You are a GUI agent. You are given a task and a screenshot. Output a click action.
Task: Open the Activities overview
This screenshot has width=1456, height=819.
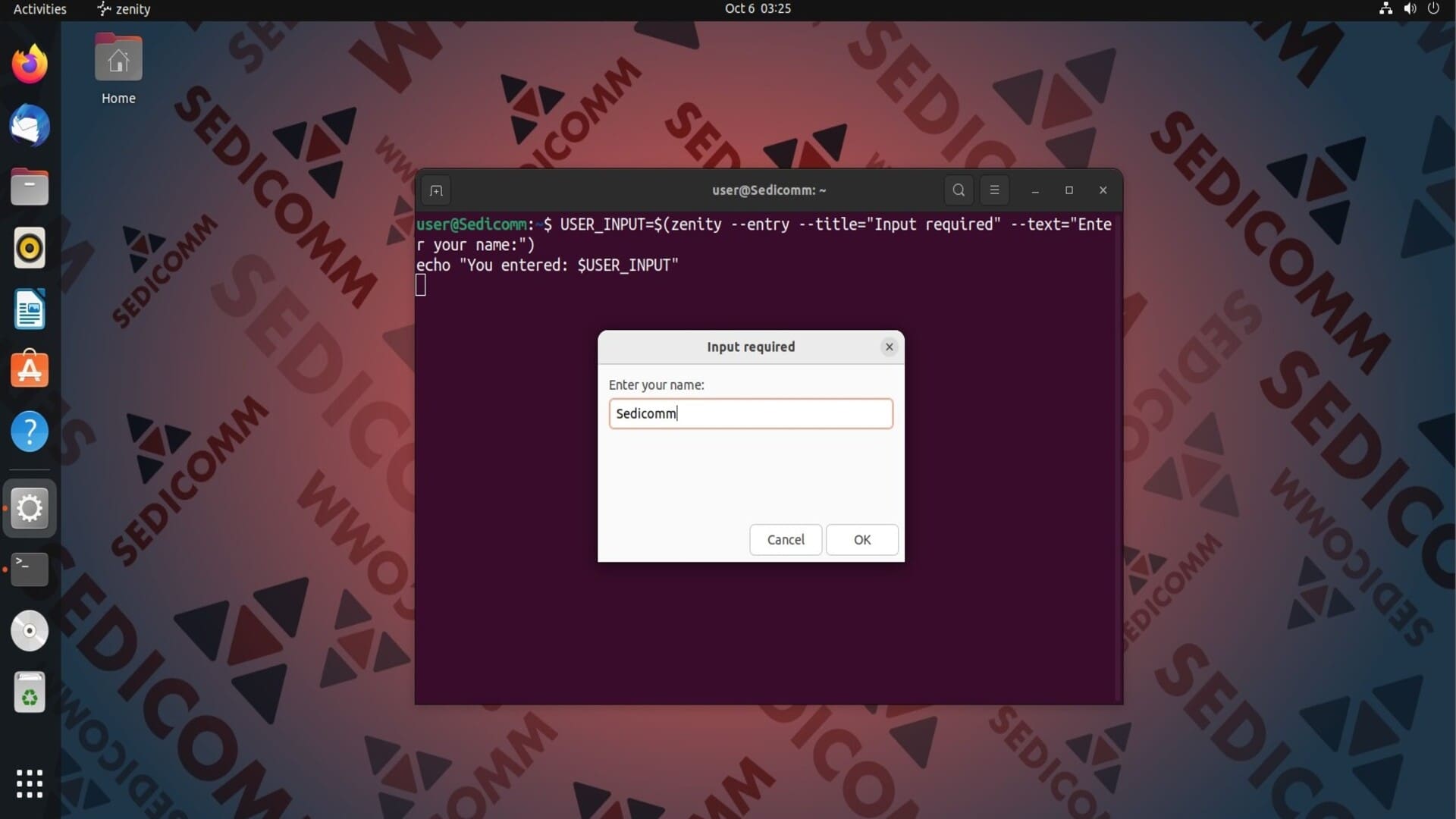tap(39, 9)
